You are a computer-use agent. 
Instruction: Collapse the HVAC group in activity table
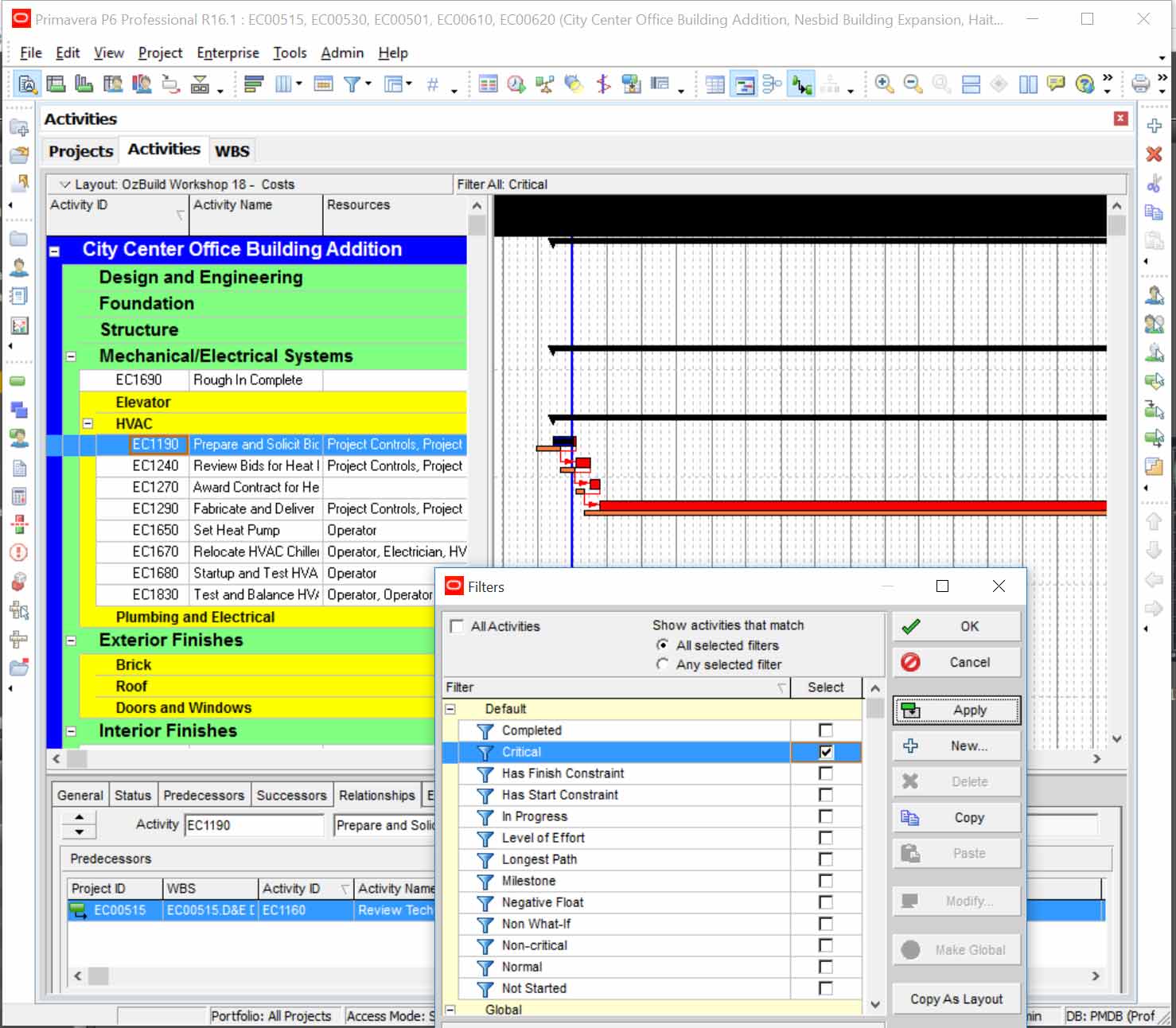[88, 424]
